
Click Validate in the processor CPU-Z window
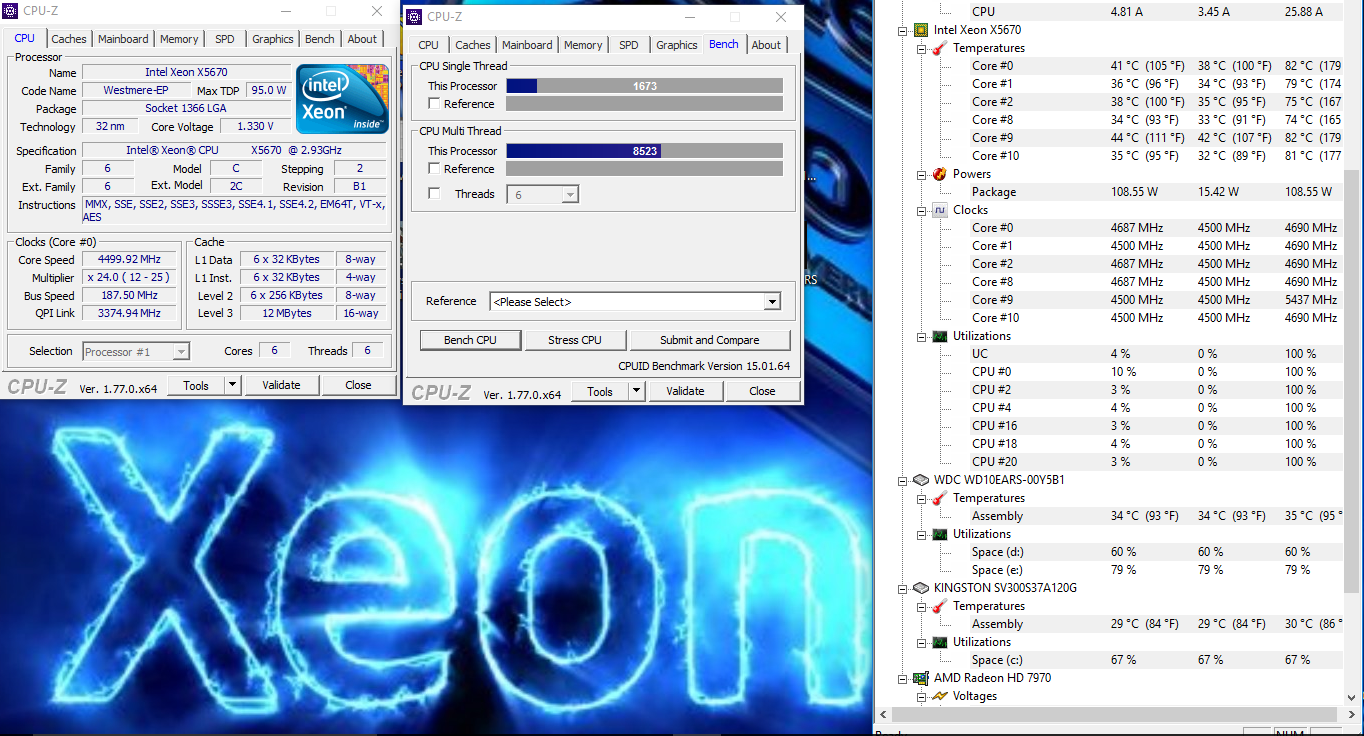coord(281,385)
